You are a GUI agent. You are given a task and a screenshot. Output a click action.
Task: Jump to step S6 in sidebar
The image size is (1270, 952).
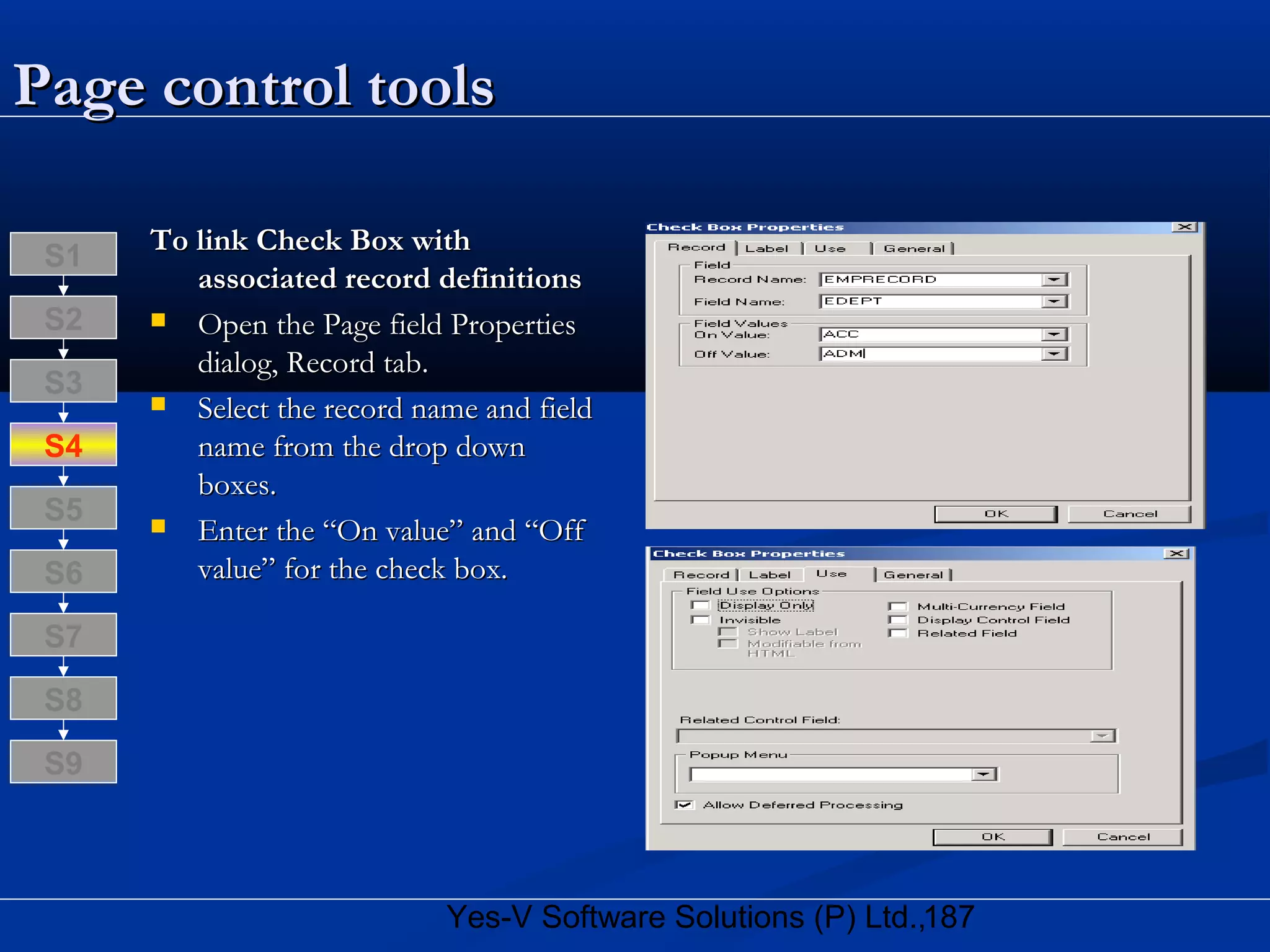pos(63,571)
